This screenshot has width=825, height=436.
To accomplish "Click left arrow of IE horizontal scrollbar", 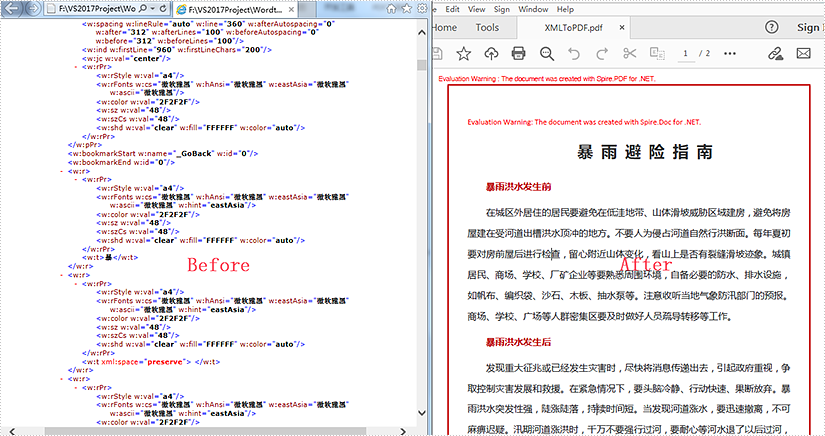I will tap(12, 431).
